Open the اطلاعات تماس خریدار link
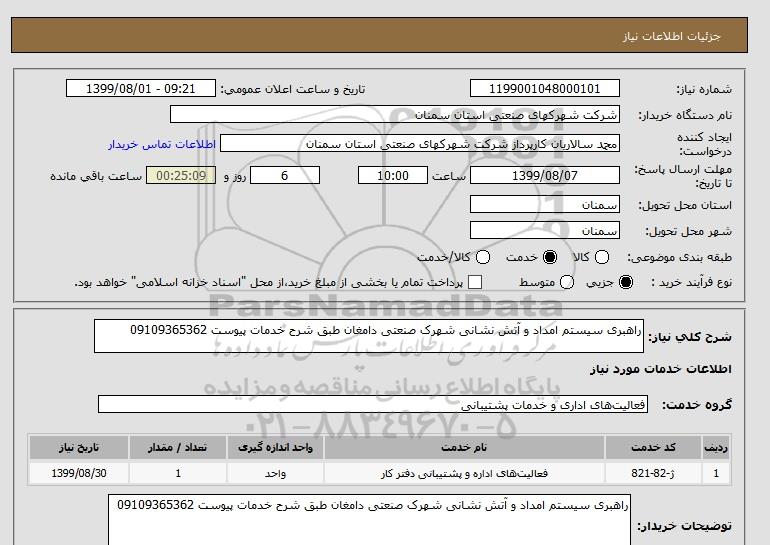 [x=162, y=145]
